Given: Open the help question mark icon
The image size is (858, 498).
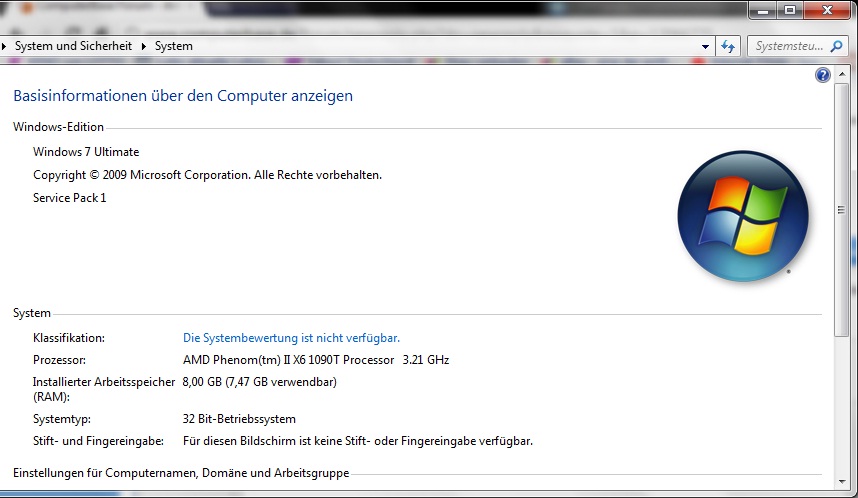Looking at the screenshot, I should point(822,75).
